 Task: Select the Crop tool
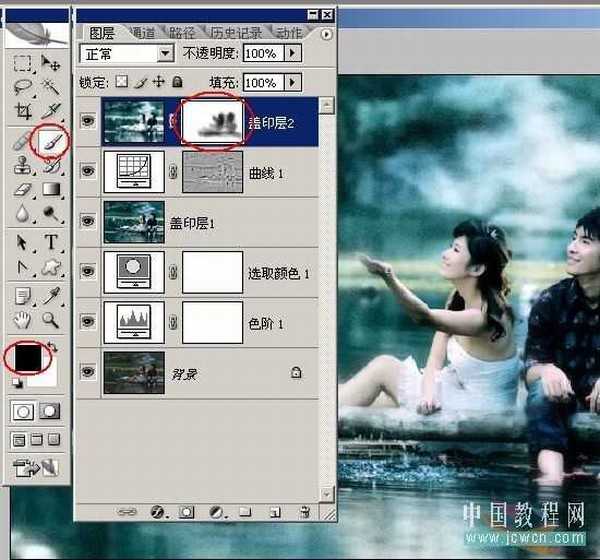(x=23, y=112)
